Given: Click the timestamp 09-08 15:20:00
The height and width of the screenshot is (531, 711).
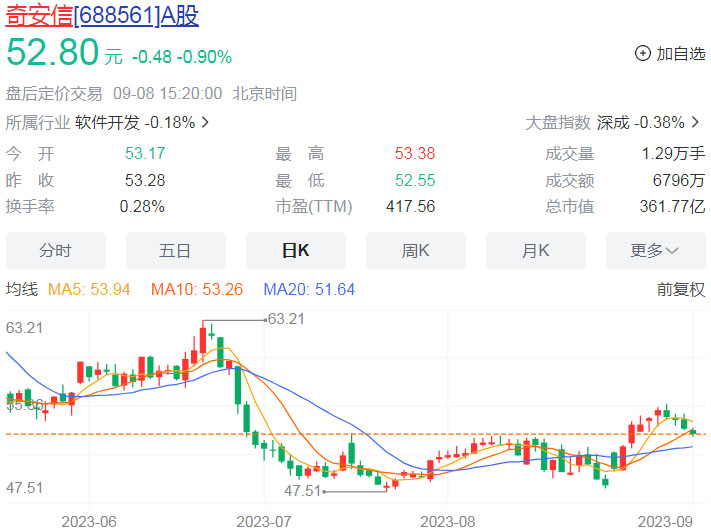Looking at the screenshot, I should tap(168, 94).
